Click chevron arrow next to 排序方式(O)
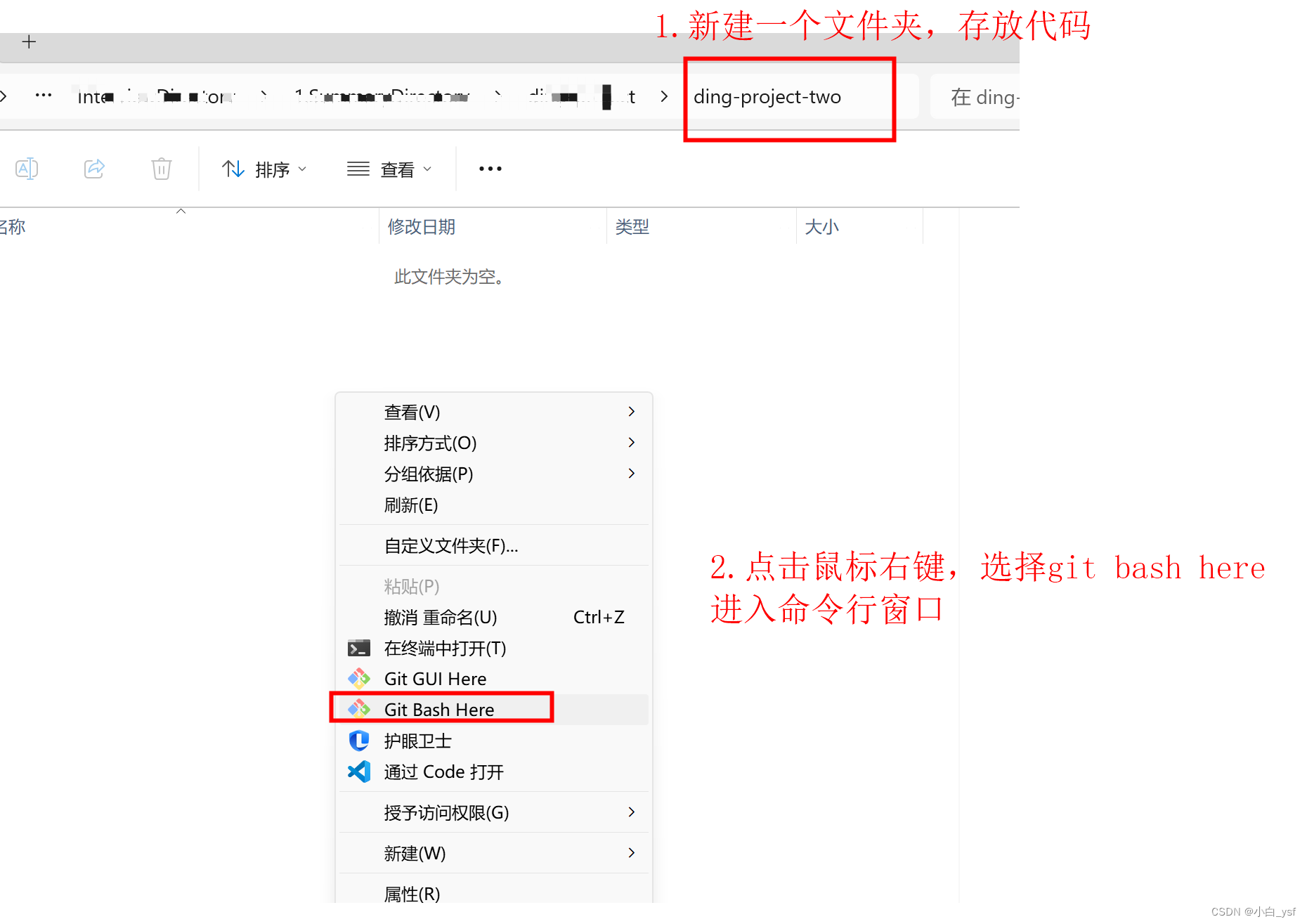 click(x=631, y=442)
